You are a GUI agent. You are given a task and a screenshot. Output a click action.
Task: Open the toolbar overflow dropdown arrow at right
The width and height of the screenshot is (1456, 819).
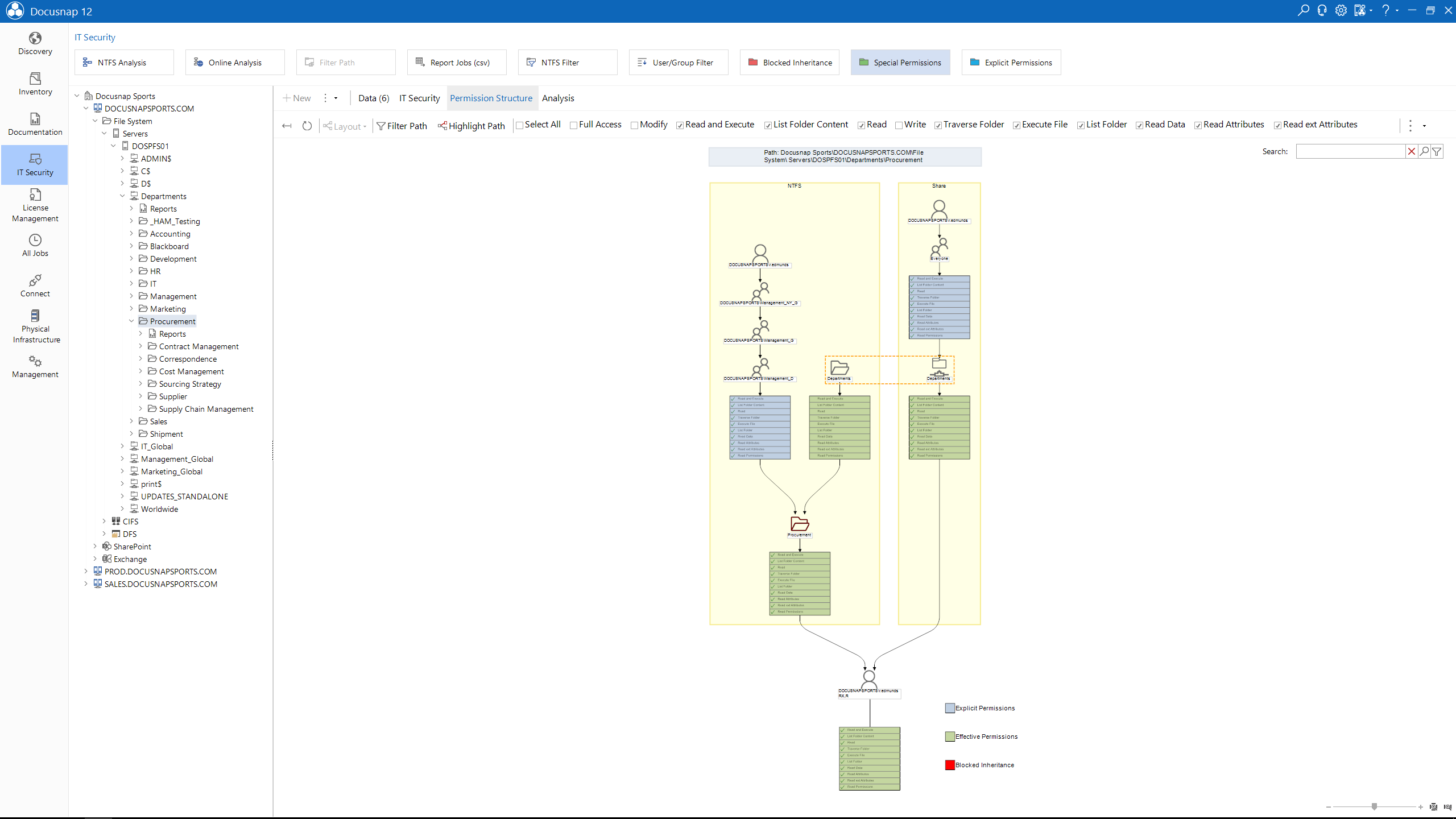pos(1424,126)
